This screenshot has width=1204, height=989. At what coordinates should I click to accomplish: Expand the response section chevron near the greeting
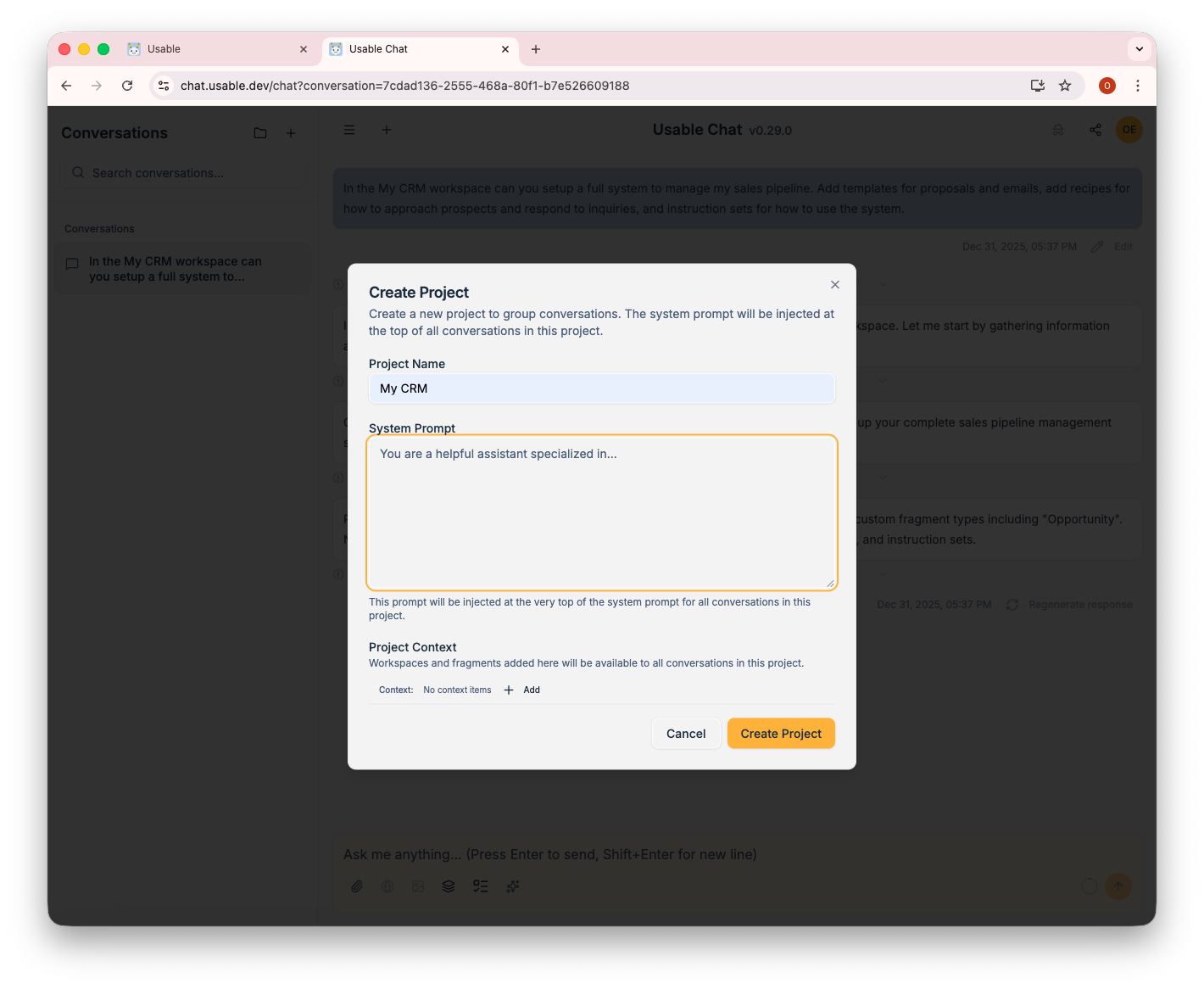coord(883,284)
